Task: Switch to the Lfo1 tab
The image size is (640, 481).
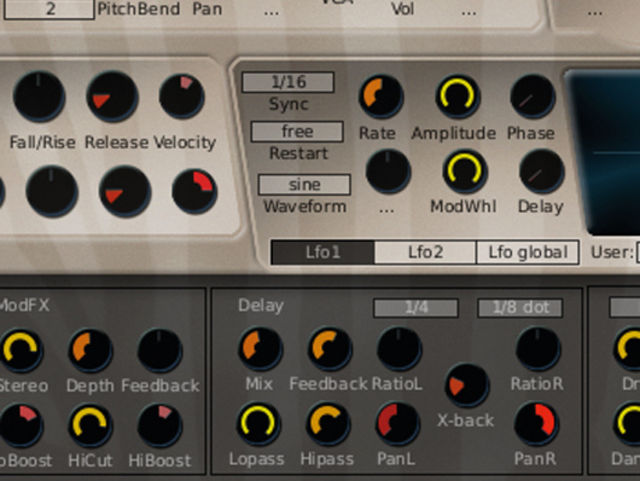Action: point(323,252)
